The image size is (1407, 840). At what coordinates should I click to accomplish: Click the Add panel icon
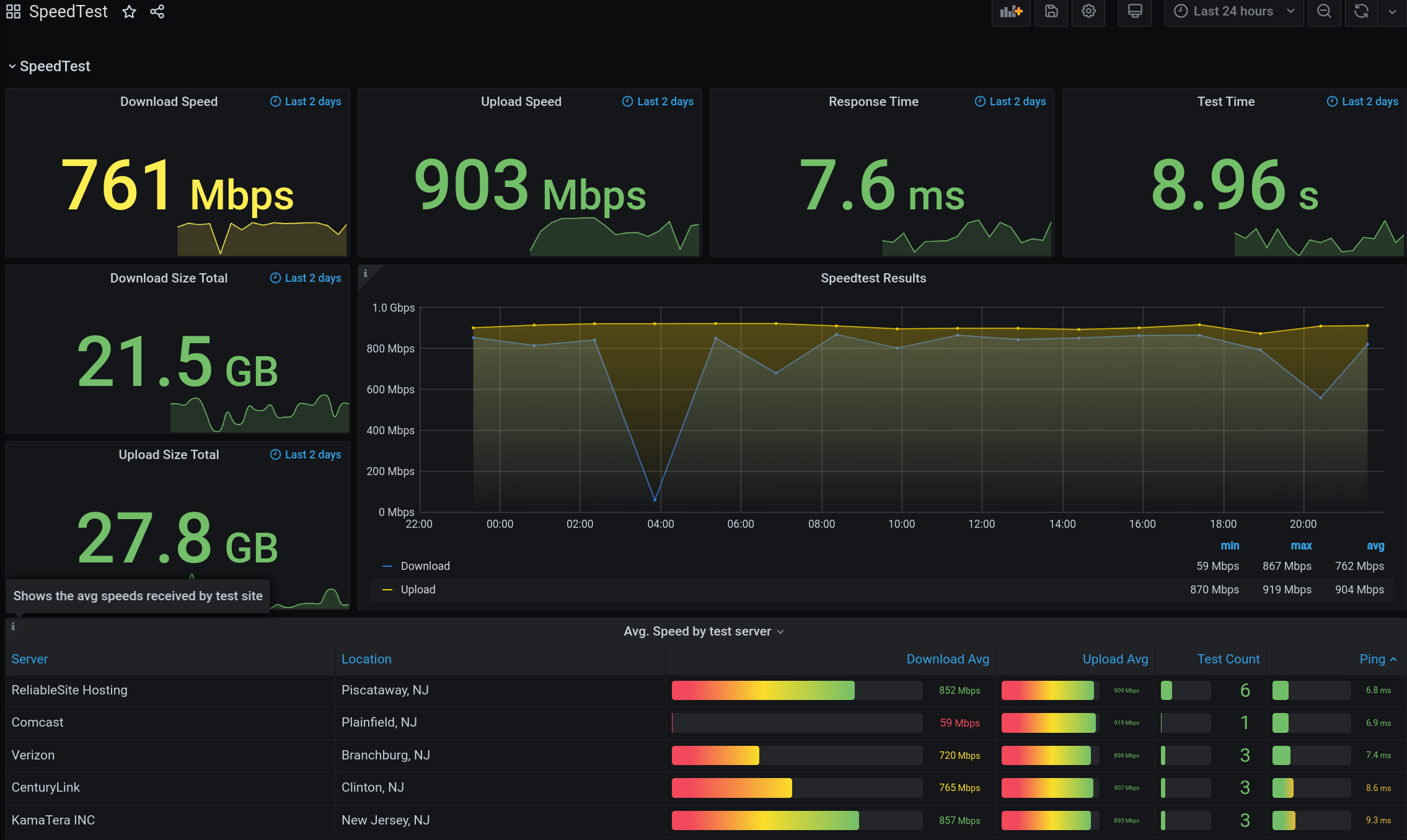1010,11
